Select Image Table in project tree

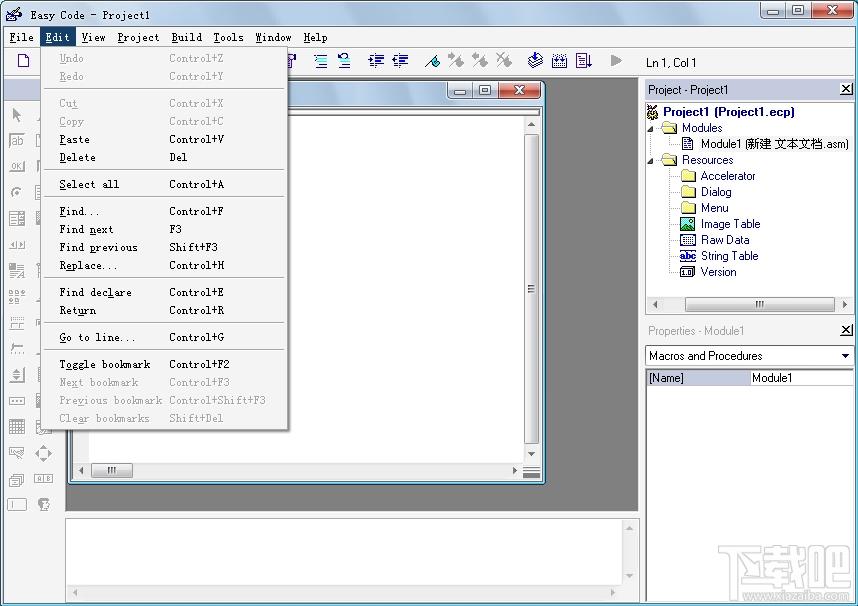pos(730,224)
